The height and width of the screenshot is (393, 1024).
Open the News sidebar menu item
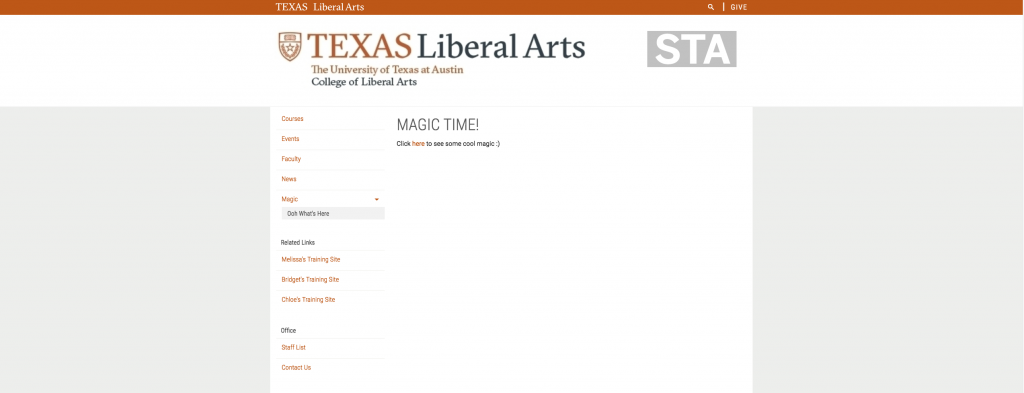point(289,179)
